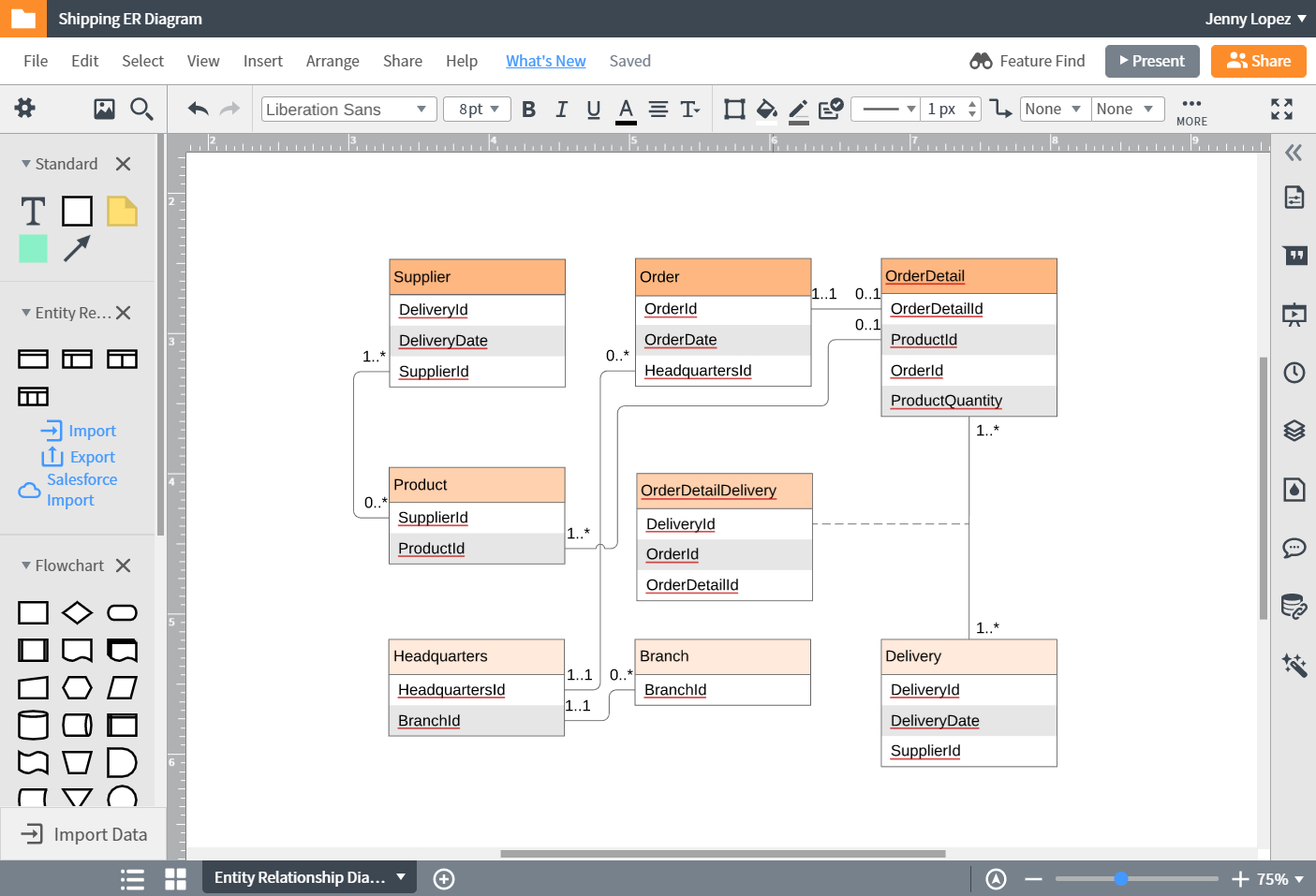Open the quotes notes panel icon
The image size is (1316, 896).
[x=1294, y=256]
